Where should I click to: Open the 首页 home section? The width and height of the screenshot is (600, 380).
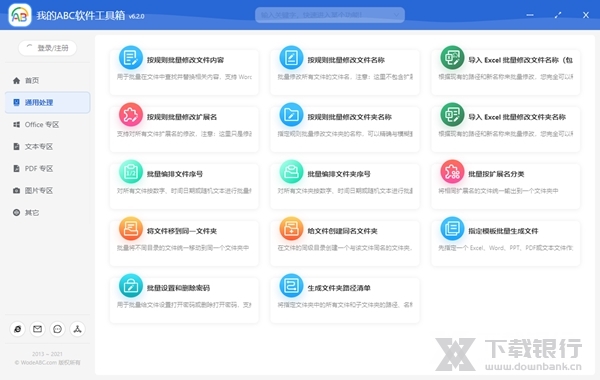tap(47, 80)
